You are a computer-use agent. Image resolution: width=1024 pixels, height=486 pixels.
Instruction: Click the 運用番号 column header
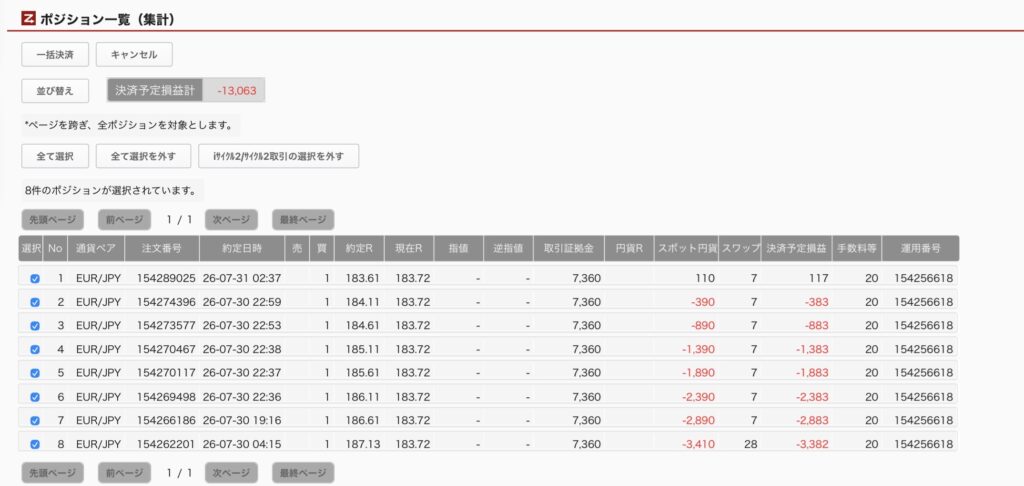(x=921, y=248)
